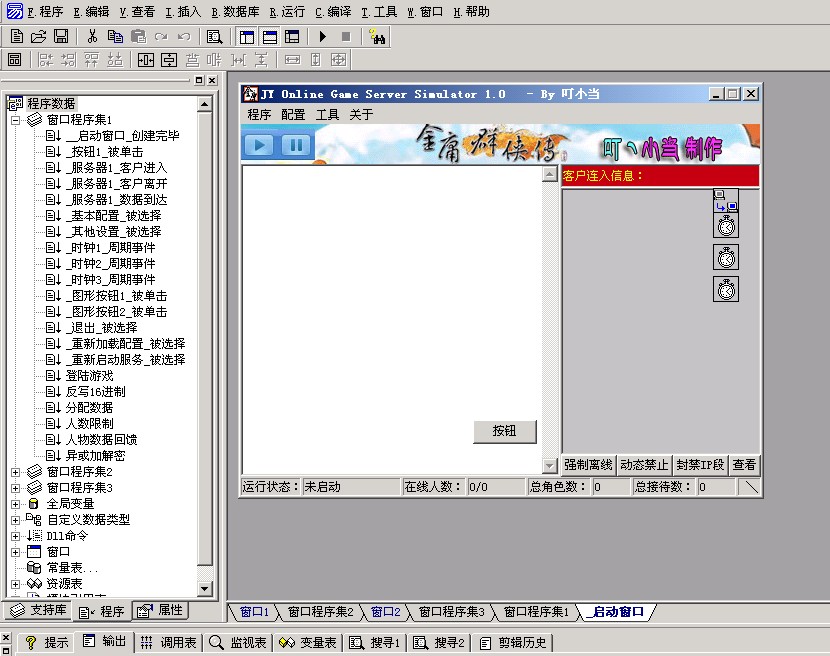Expand the 窗口程序集2 tree node

(16, 472)
